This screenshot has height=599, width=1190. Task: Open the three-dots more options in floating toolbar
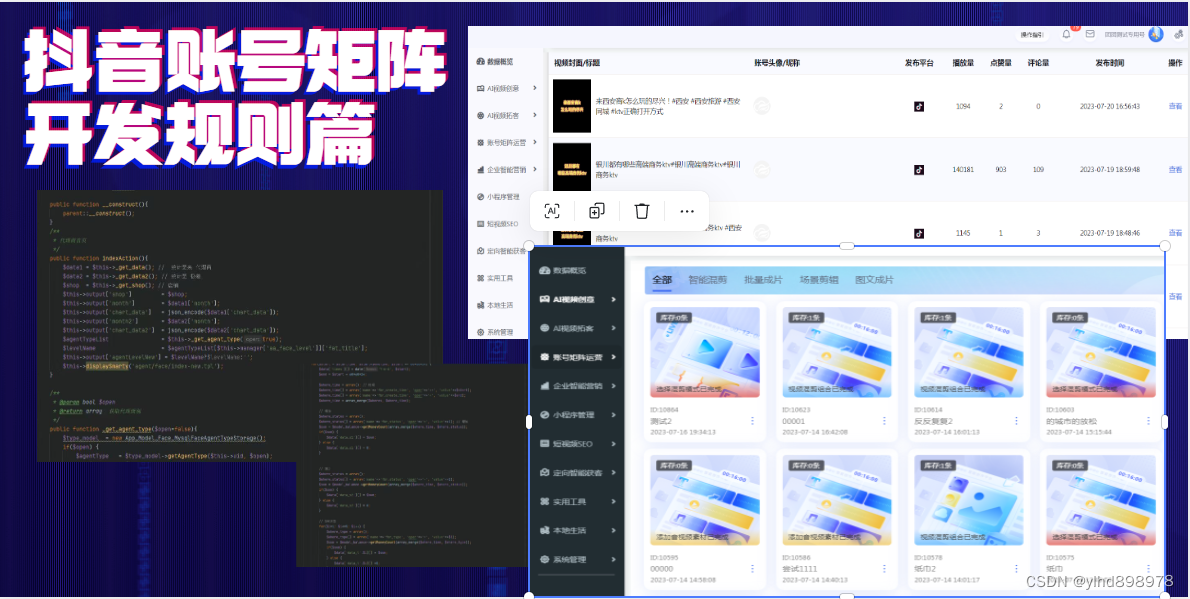click(687, 211)
